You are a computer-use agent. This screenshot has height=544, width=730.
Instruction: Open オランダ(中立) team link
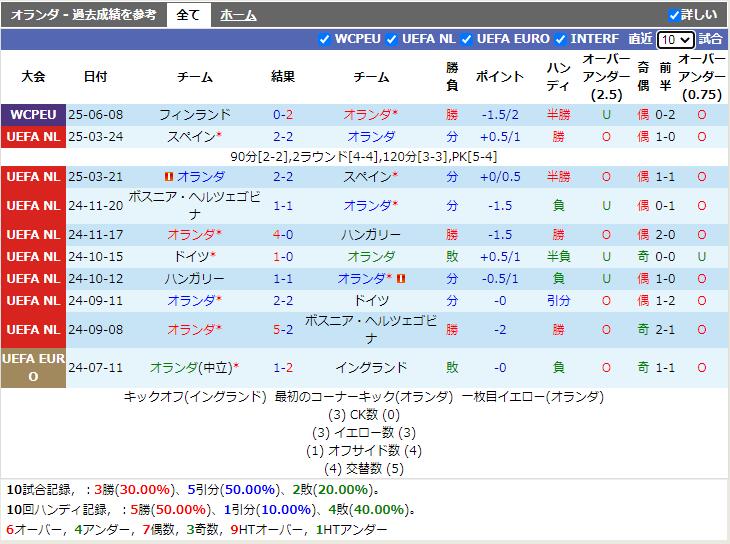(x=191, y=367)
